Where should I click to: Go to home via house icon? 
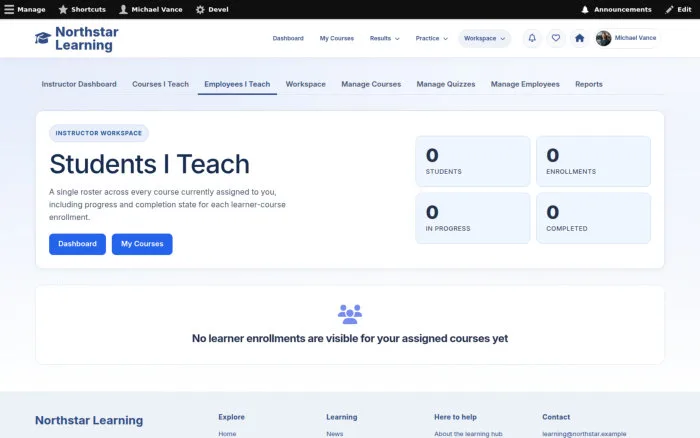coord(579,38)
